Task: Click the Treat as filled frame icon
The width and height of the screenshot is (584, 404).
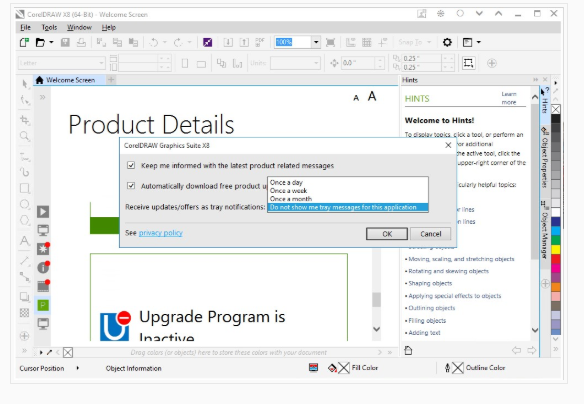Action: point(469,63)
